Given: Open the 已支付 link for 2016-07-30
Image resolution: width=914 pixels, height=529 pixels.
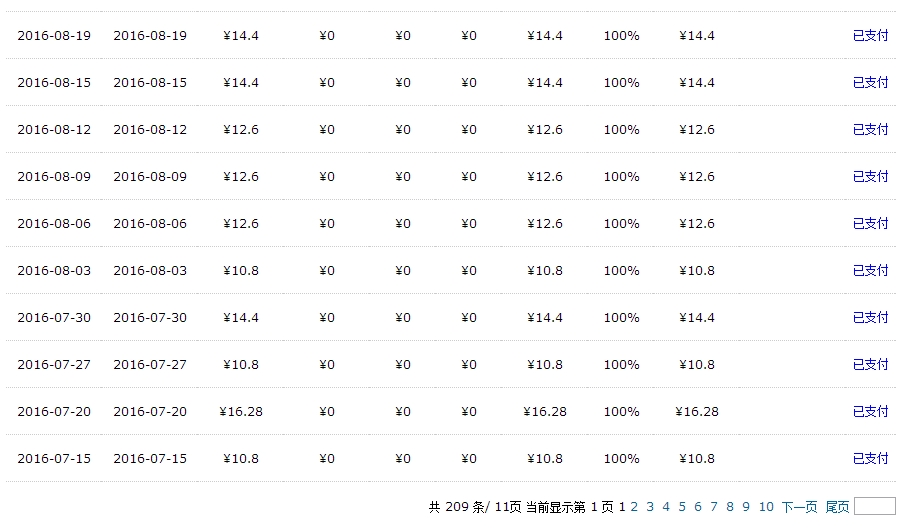Looking at the screenshot, I should [870, 318].
